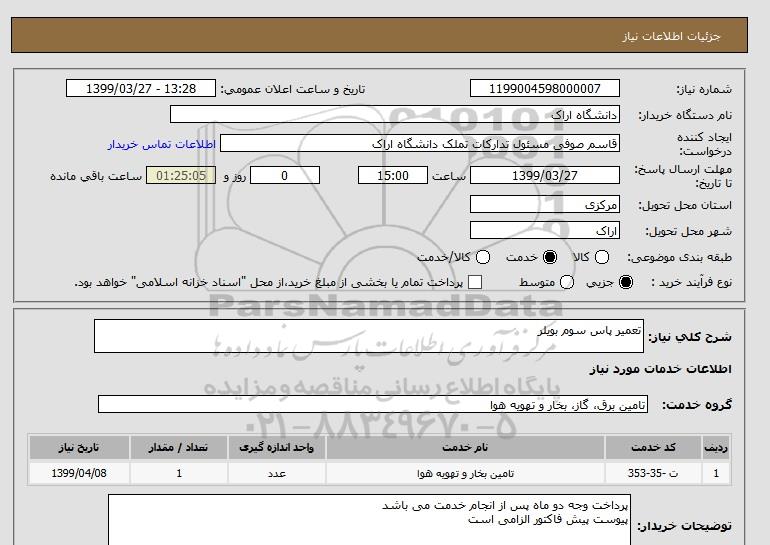Image resolution: width=770 pixels, height=545 pixels.
Task: Click the need date cell 1399/04/08
Action: (79, 473)
